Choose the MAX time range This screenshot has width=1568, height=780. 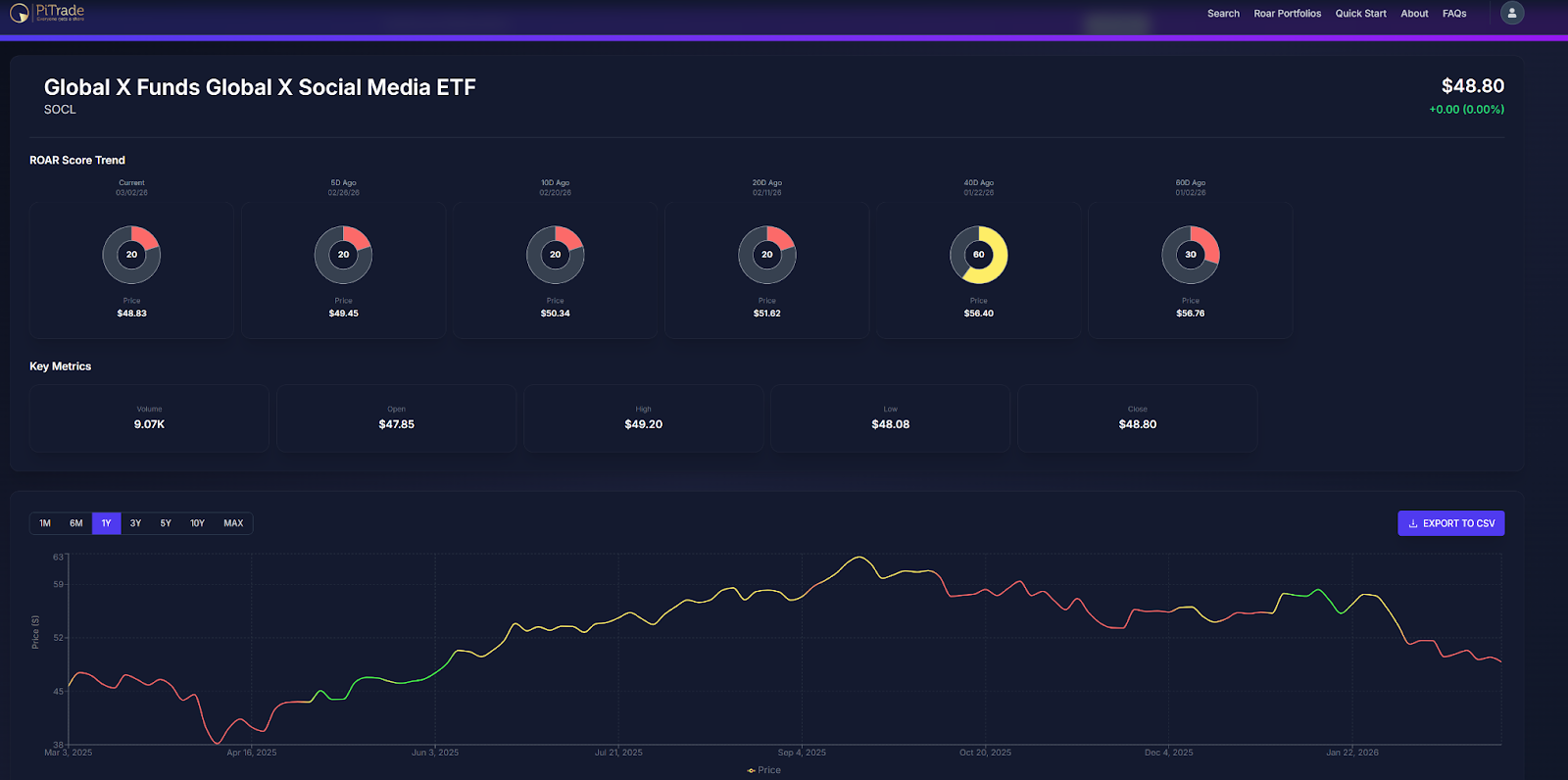coord(233,523)
